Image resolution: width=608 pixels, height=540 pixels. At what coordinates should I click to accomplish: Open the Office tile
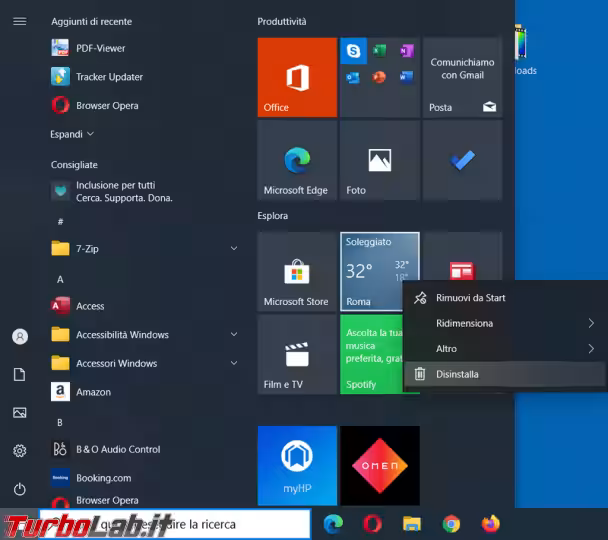point(297,77)
